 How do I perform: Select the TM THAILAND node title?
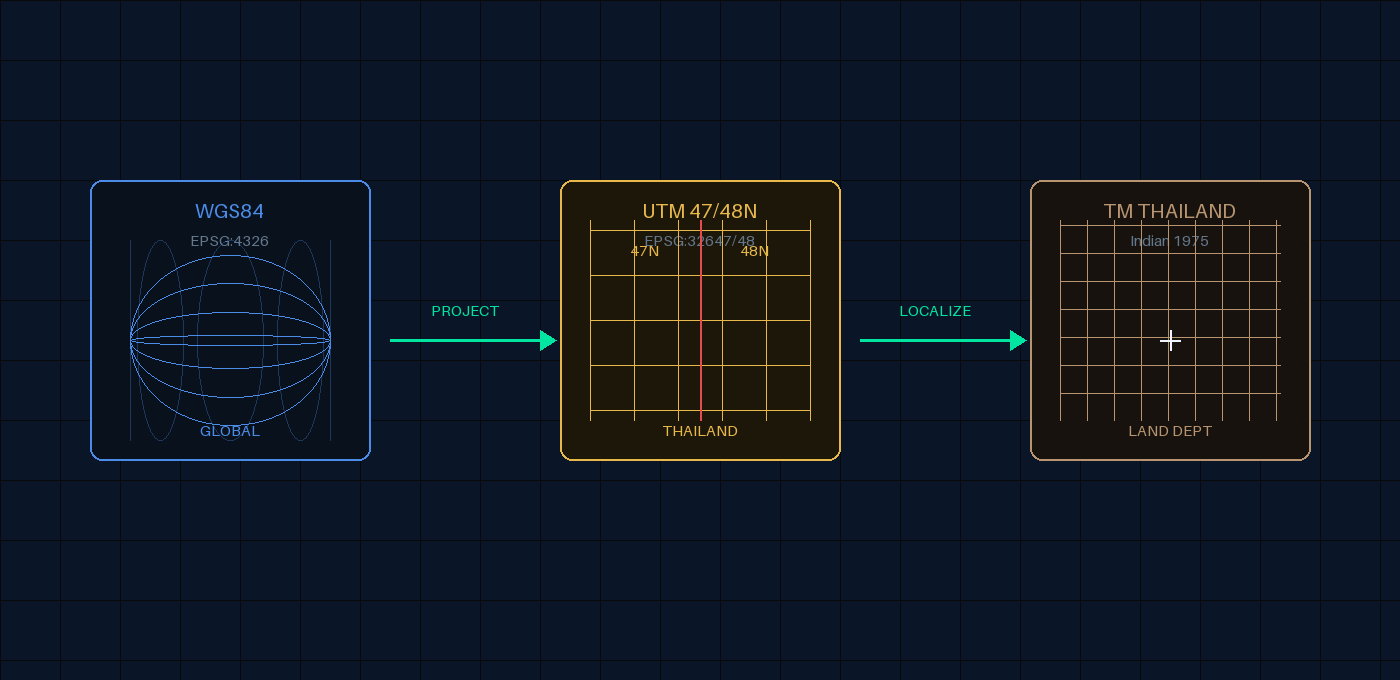pyautogui.click(x=1170, y=211)
